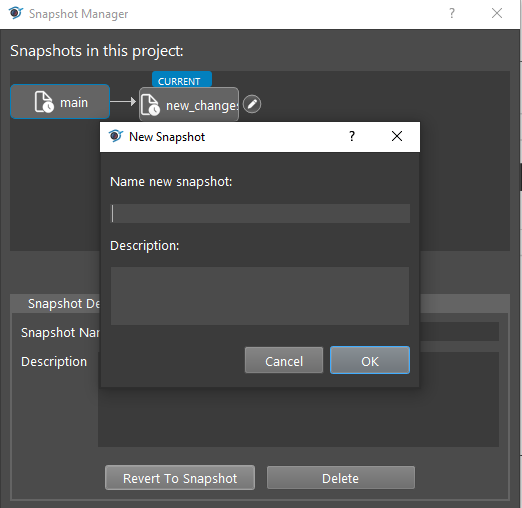Open help in New Snapshot dialog

pyautogui.click(x=352, y=136)
